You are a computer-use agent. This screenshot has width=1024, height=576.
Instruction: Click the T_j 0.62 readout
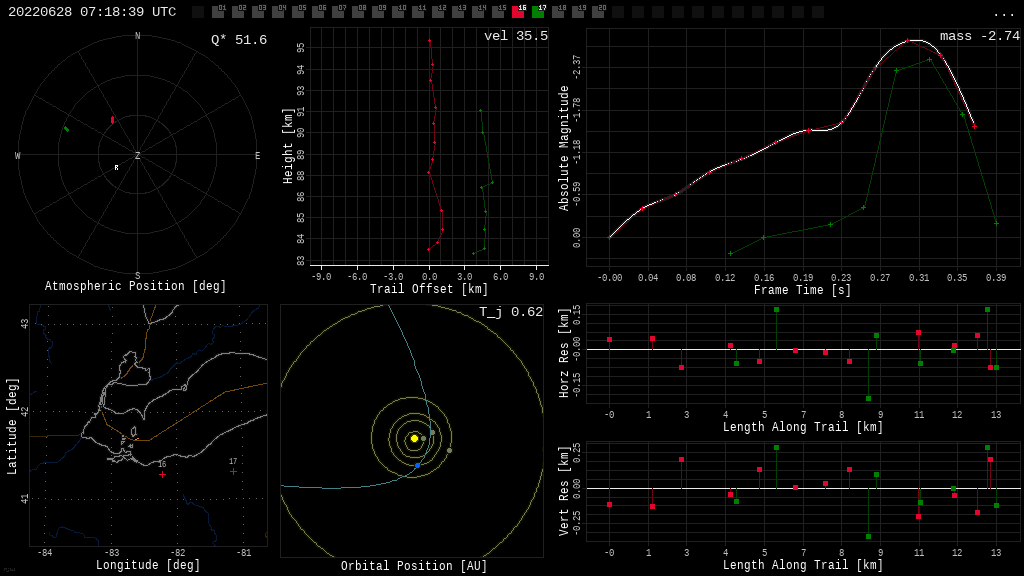pos(511,312)
